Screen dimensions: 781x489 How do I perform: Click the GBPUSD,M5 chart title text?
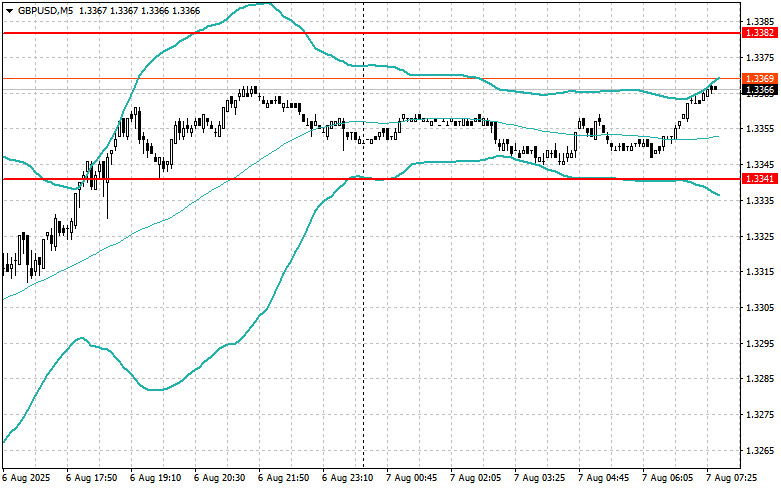(x=45, y=11)
